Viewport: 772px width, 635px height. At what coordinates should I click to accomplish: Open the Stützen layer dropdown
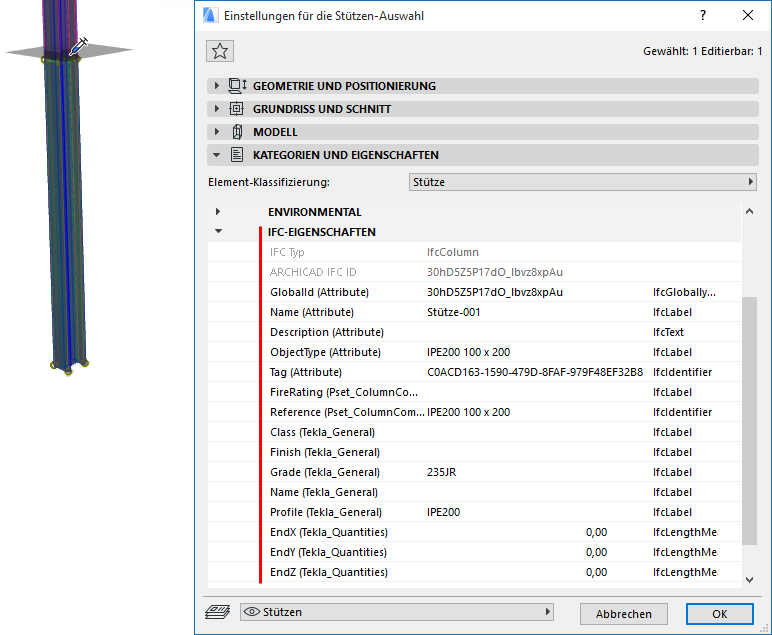click(x=397, y=612)
